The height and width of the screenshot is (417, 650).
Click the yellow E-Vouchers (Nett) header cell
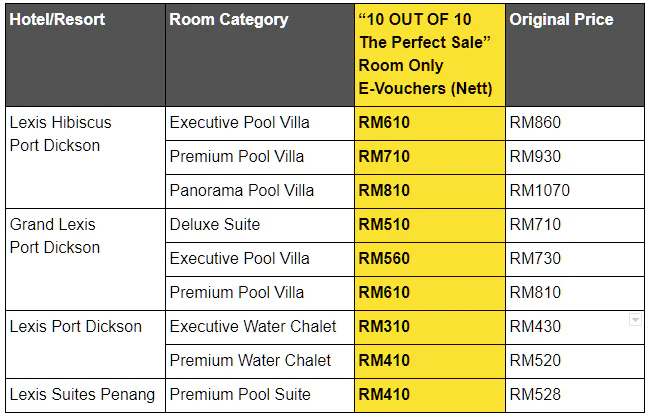click(x=430, y=55)
